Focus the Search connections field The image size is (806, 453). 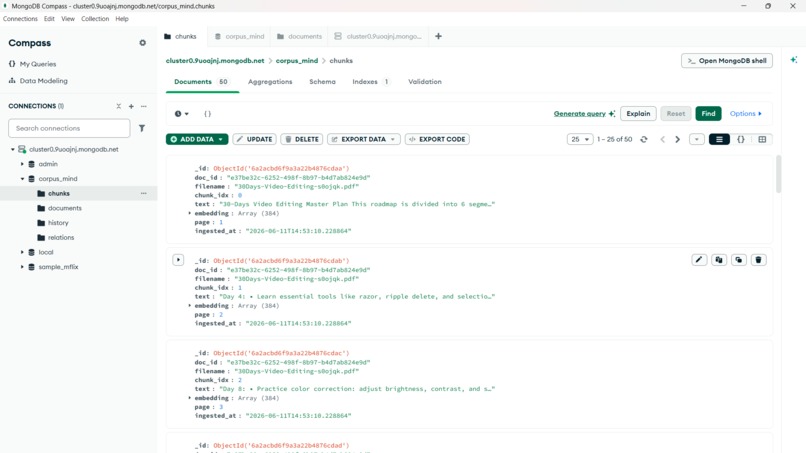(69, 128)
